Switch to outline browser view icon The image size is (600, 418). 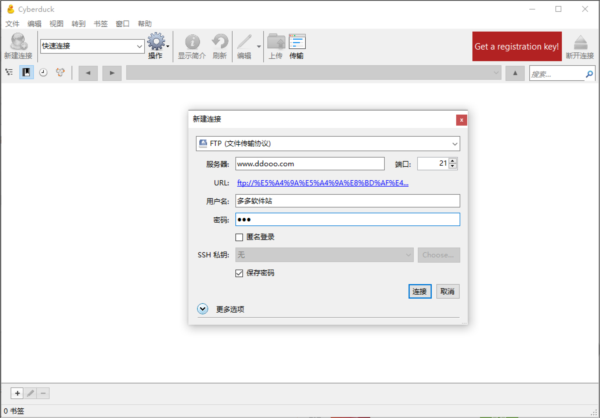(9, 72)
